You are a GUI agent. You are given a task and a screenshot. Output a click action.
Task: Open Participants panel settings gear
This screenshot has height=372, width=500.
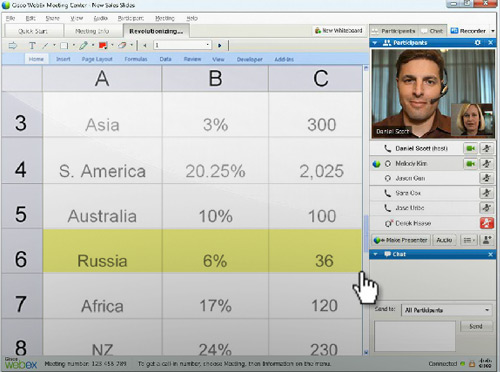477,43
